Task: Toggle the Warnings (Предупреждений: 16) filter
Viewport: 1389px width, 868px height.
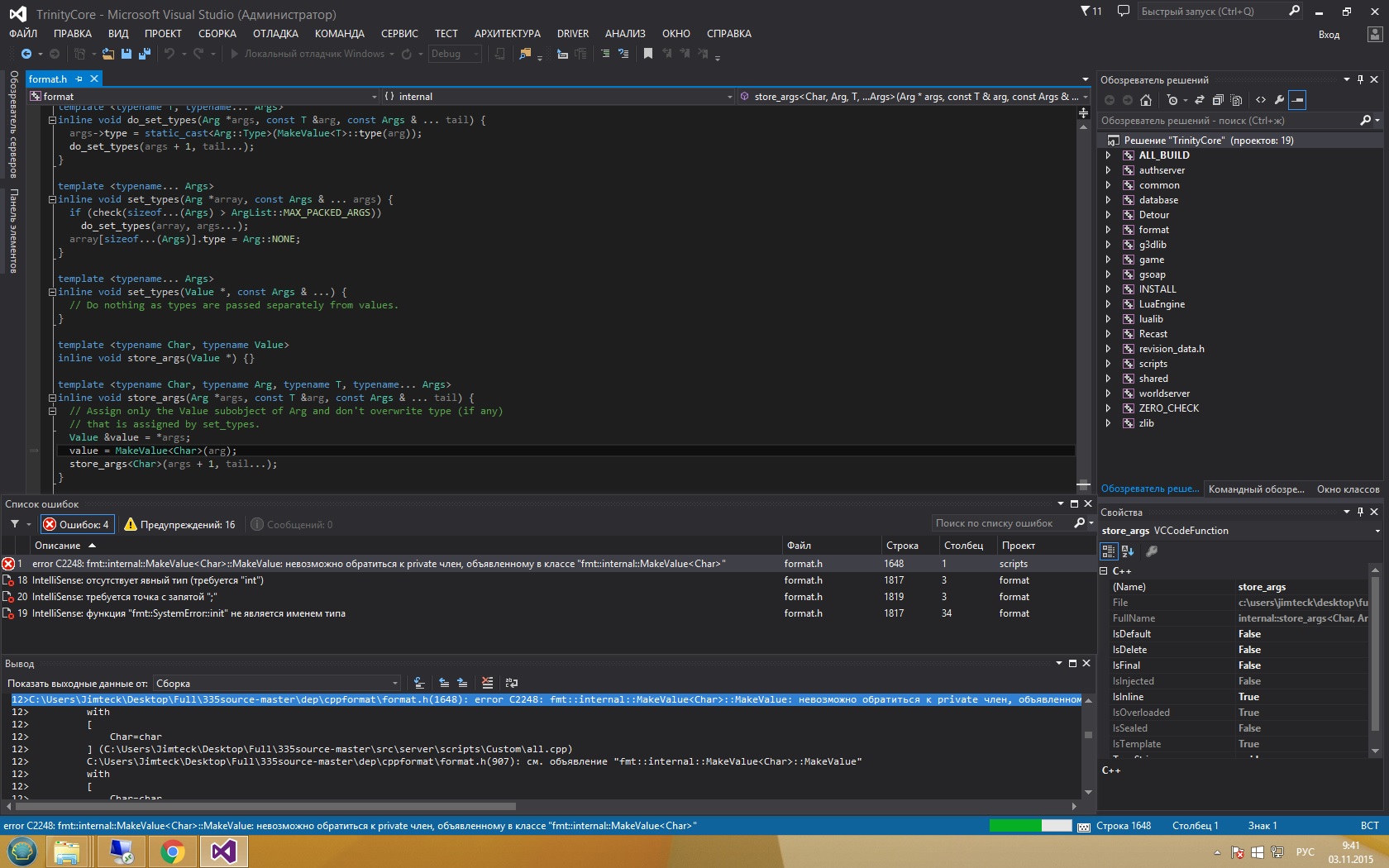Action: 179,524
